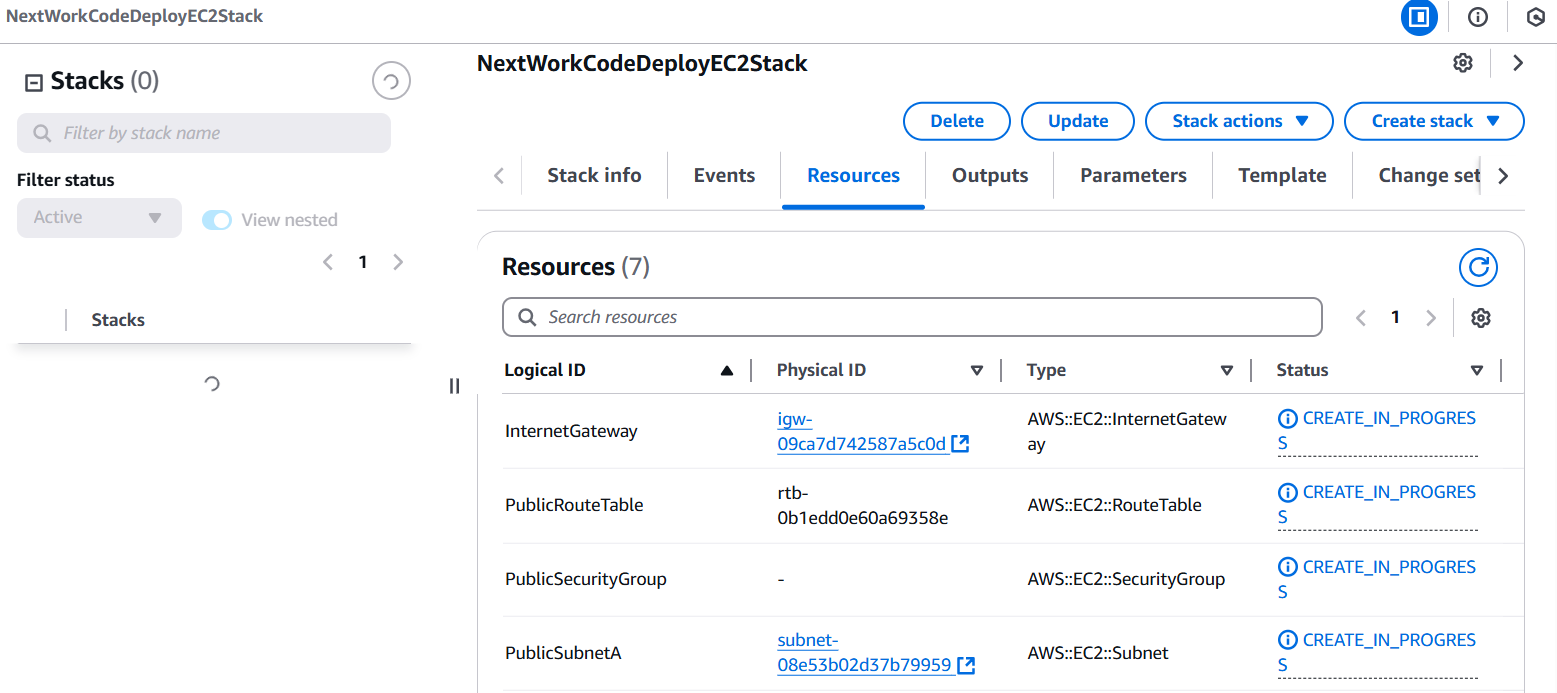Refresh the Stacks list
The width and height of the screenshot is (1557, 693).
(x=391, y=81)
